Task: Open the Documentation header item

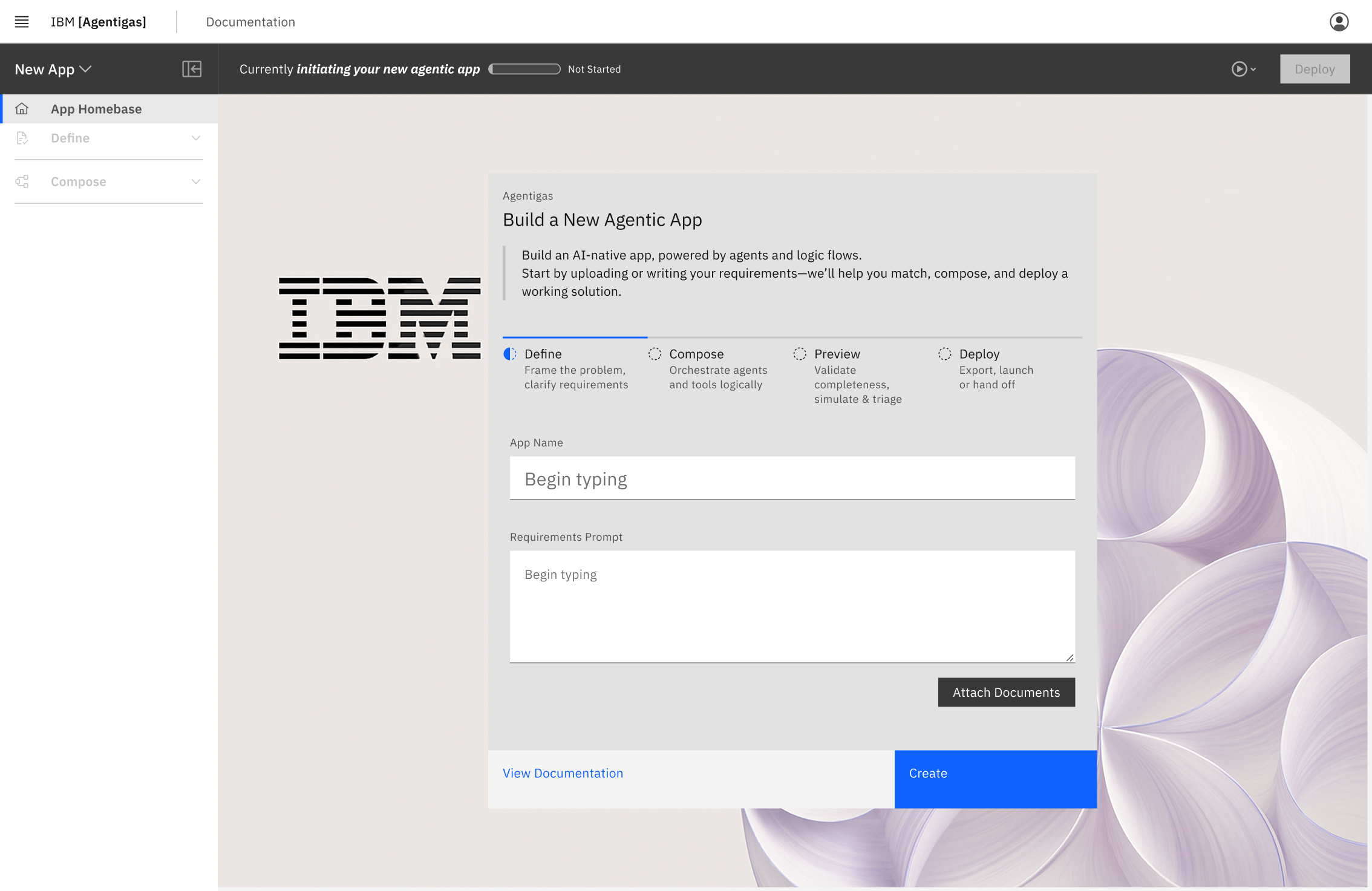Action: (x=250, y=22)
